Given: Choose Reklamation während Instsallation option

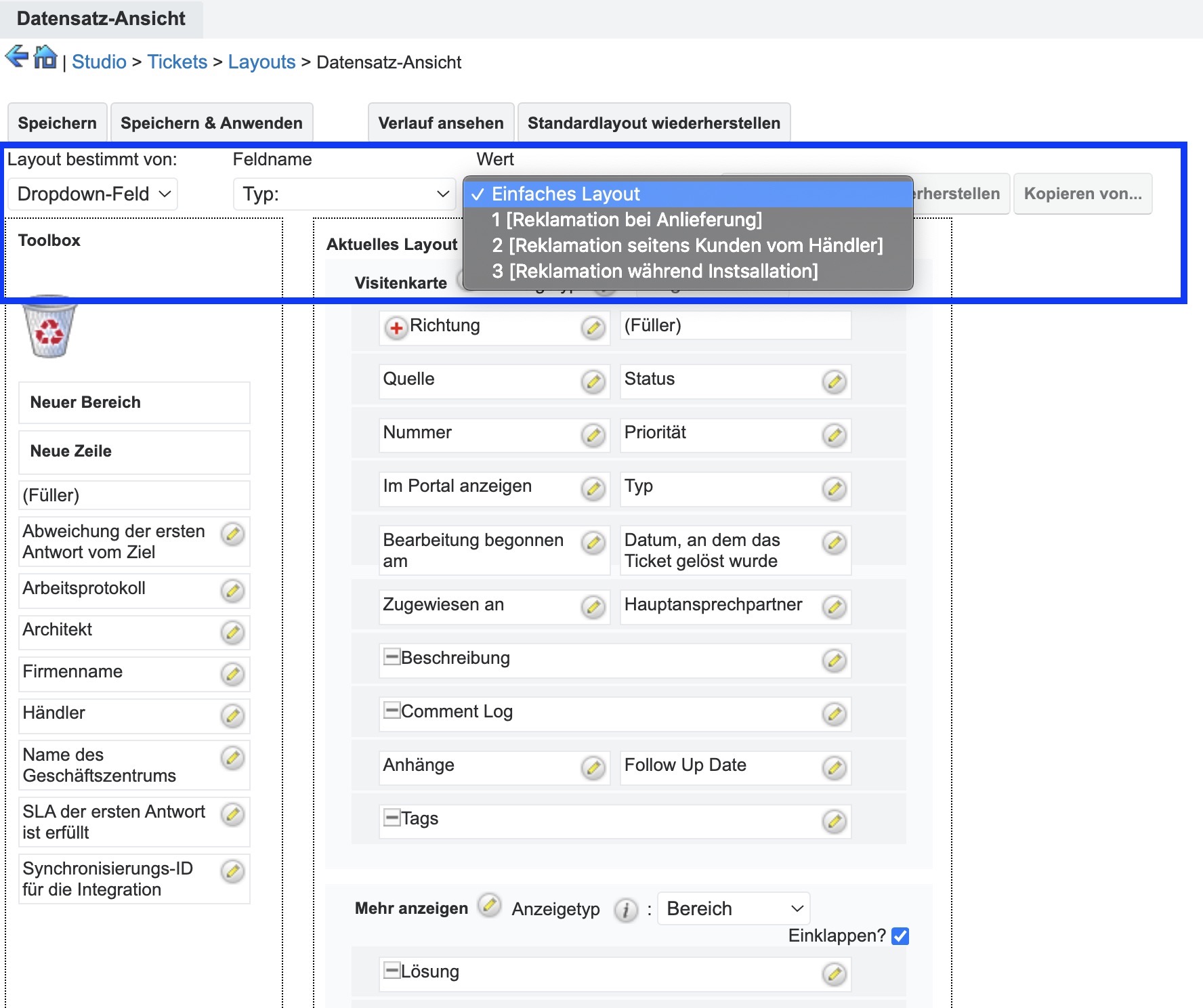Looking at the screenshot, I should pos(654,271).
